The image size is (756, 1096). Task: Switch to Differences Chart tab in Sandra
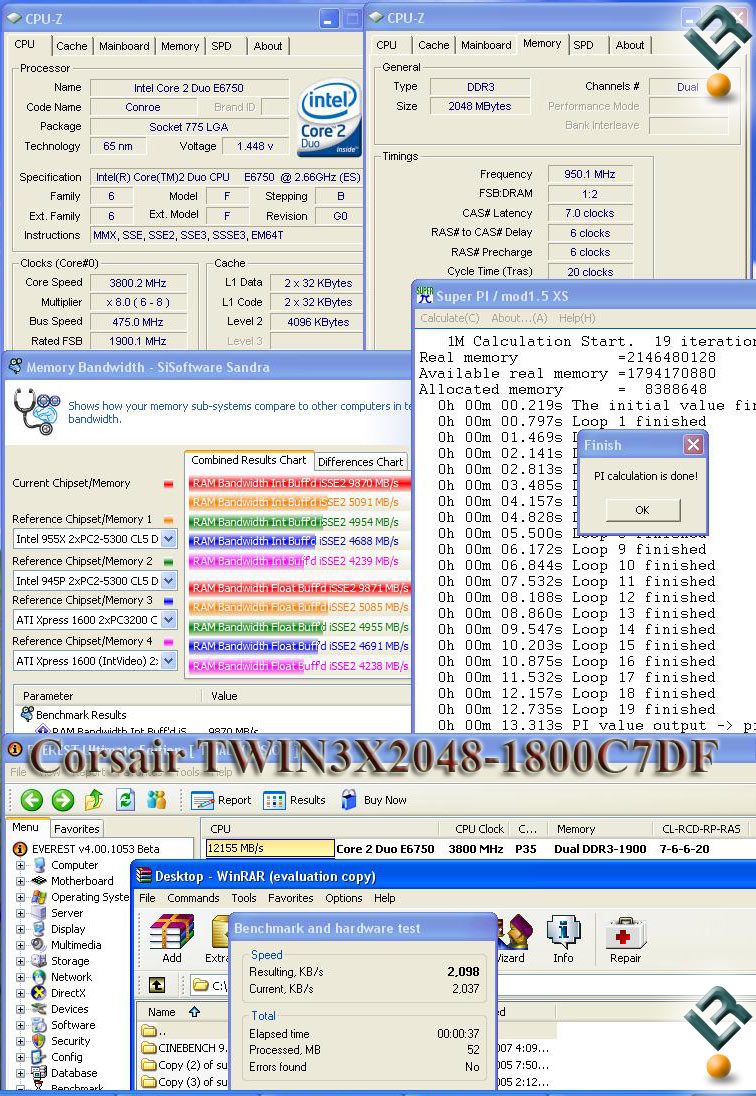click(361, 462)
